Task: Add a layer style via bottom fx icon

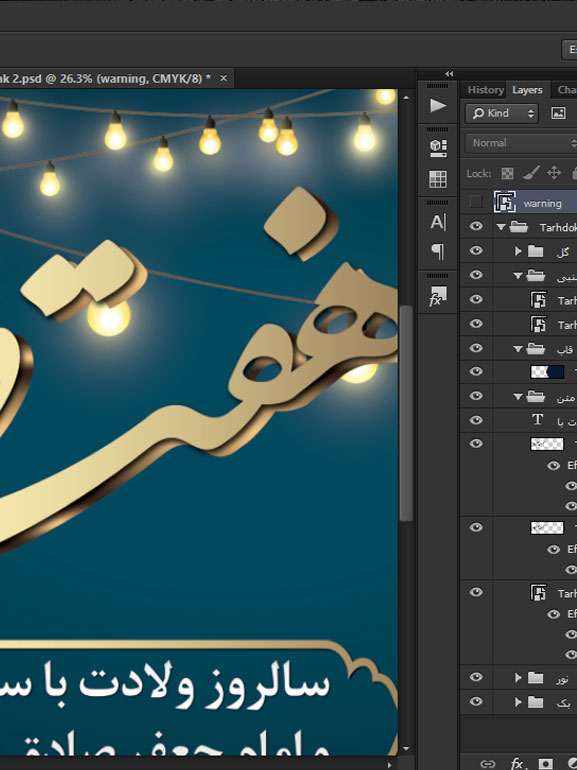Action: point(517,763)
